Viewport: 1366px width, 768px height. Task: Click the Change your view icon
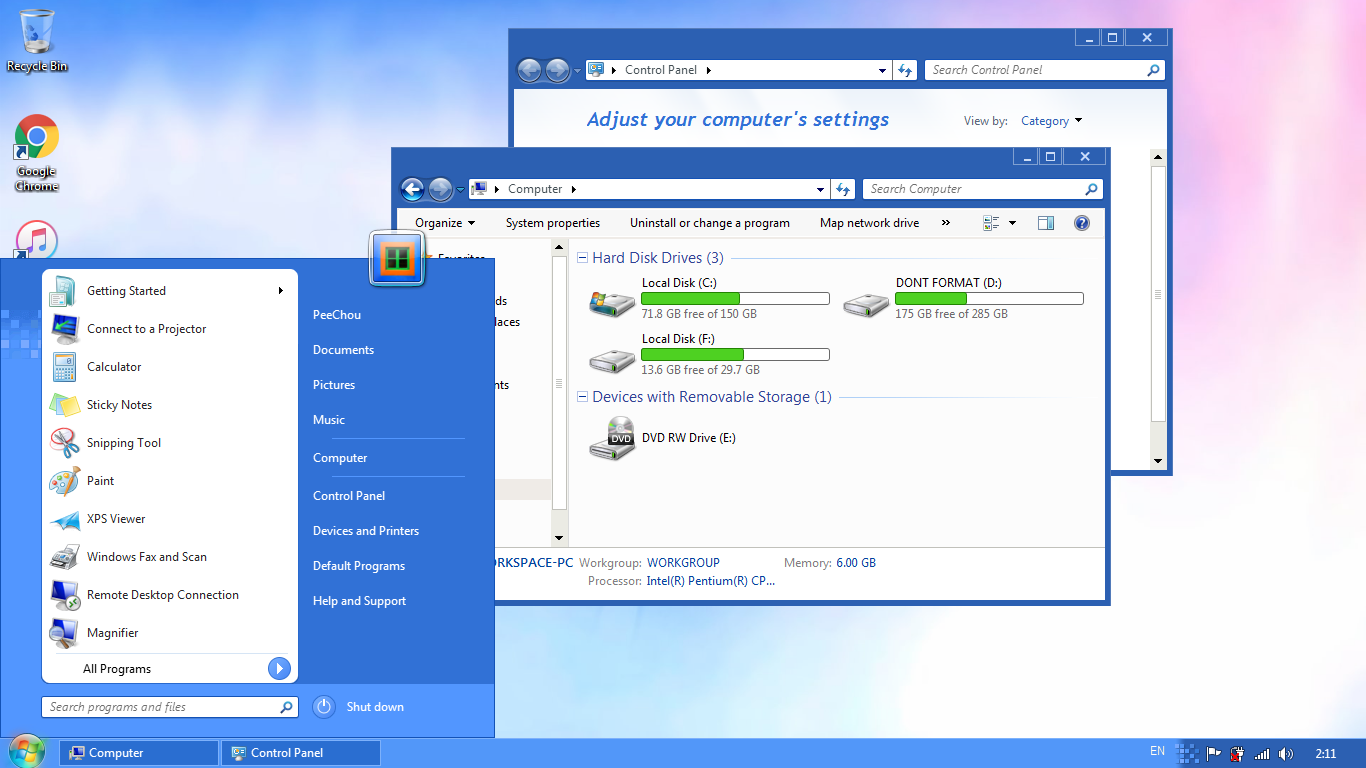click(x=991, y=223)
